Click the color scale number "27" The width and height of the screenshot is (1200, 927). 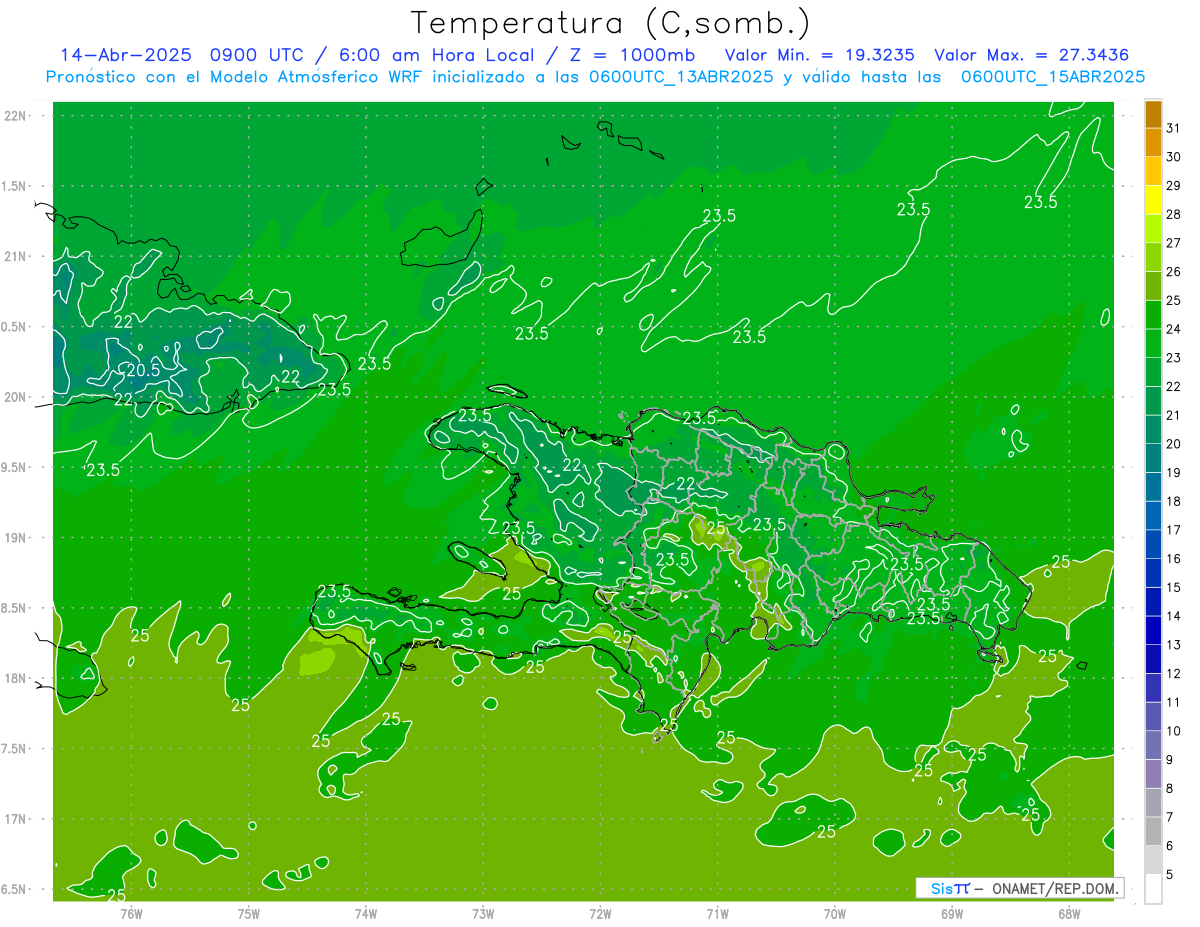coord(1173,243)
